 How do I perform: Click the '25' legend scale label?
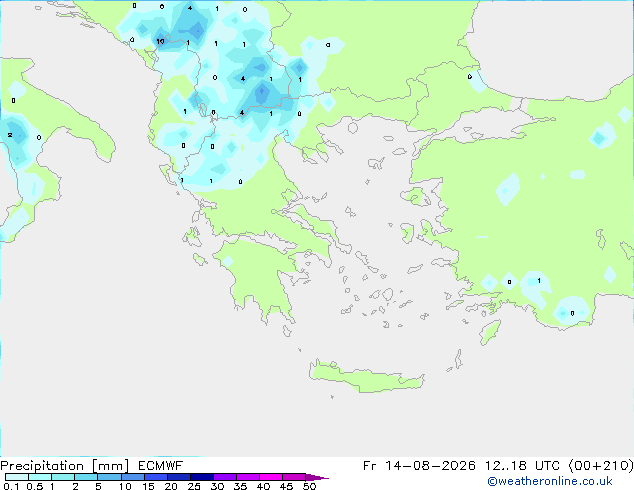coord(194,486)
